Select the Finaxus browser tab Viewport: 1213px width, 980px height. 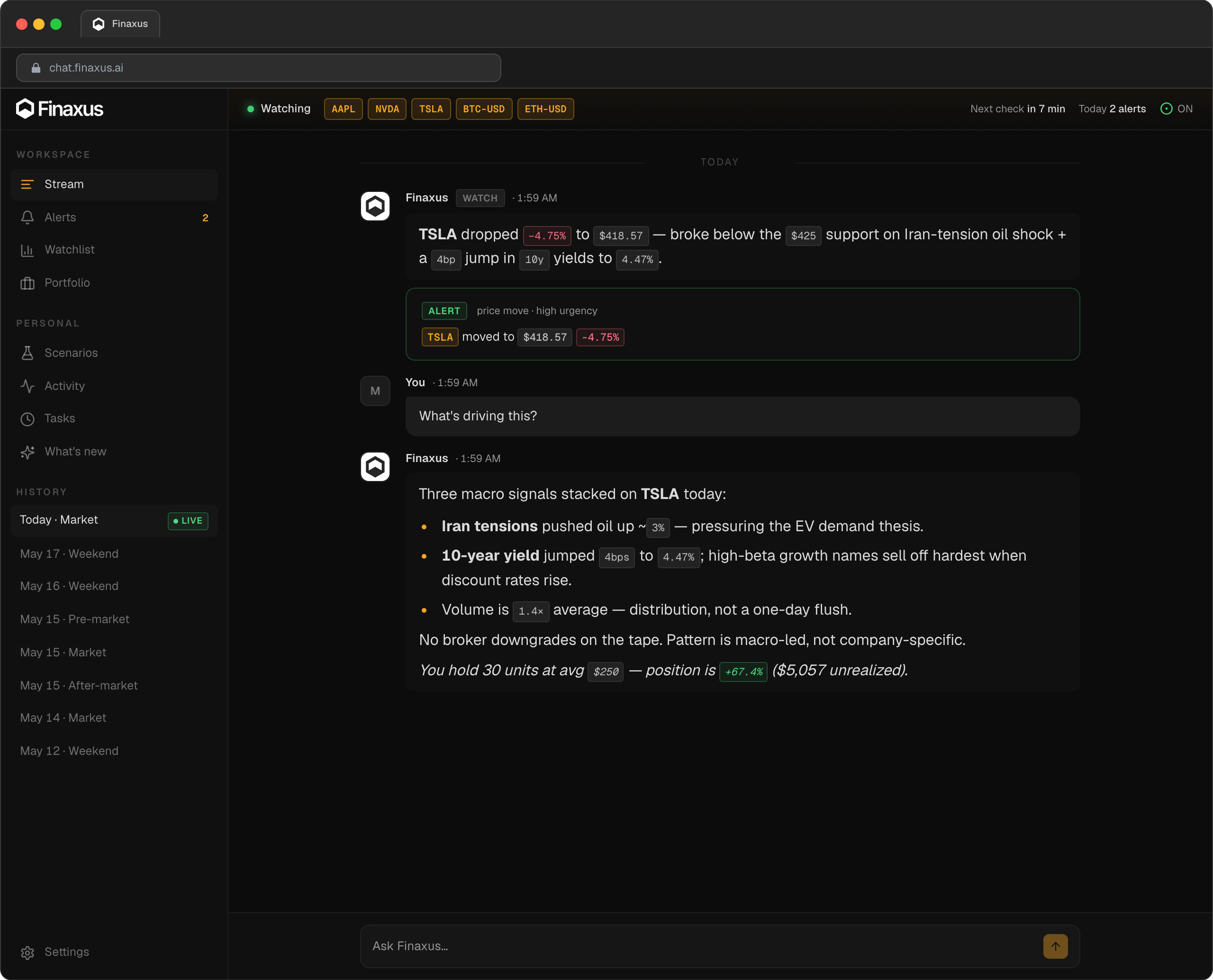click(x=120, y=24)
